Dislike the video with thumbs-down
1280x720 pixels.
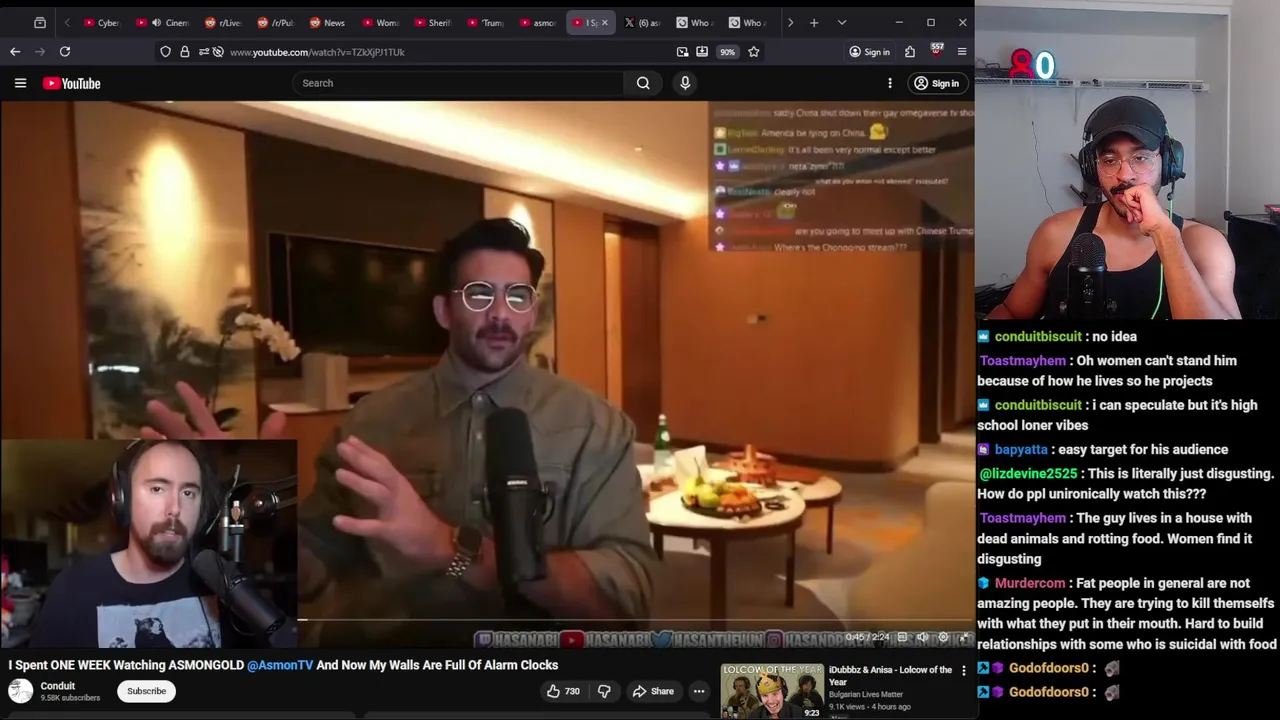[x=604, y=691]
